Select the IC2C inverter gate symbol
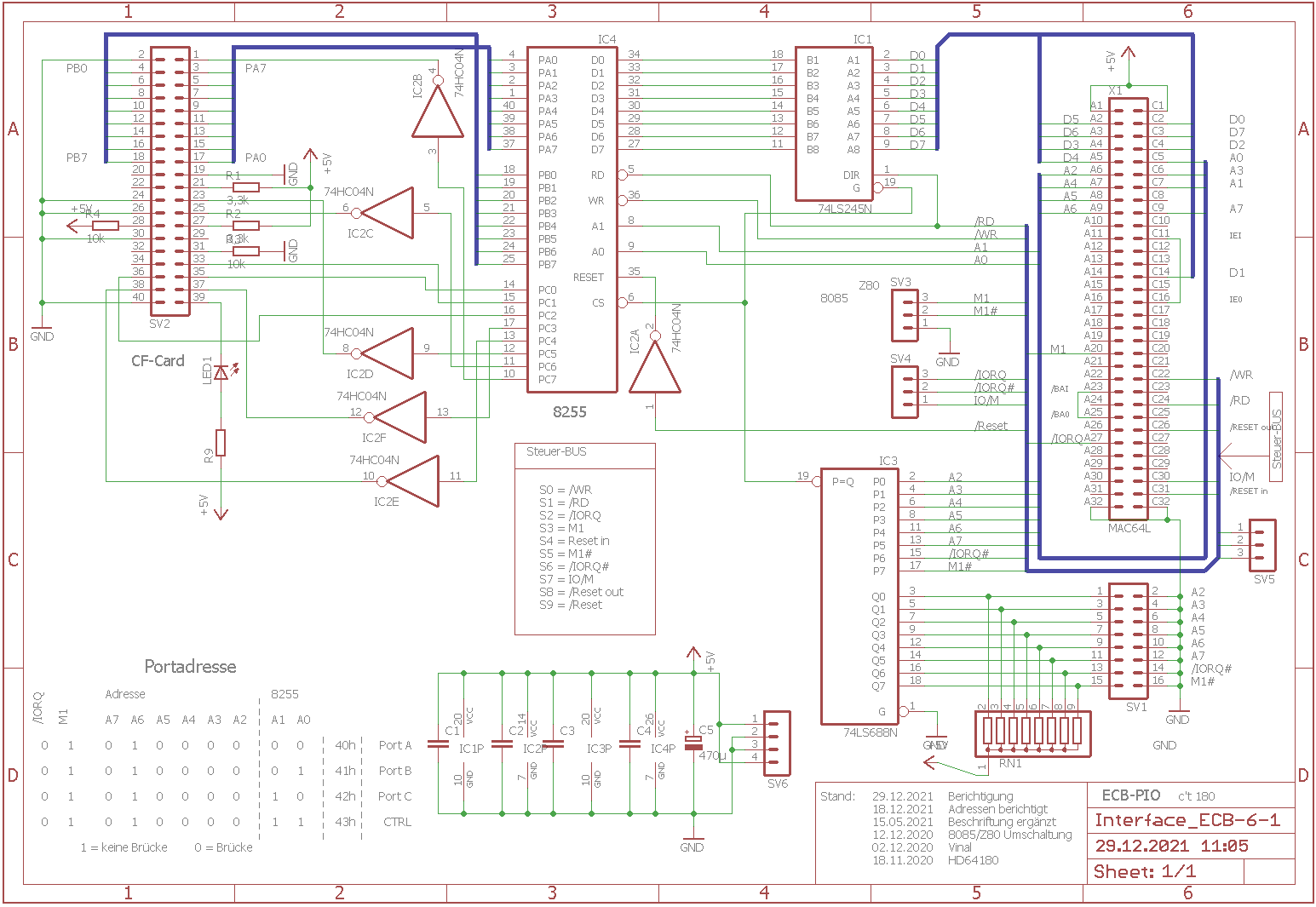 pos(390,212)
